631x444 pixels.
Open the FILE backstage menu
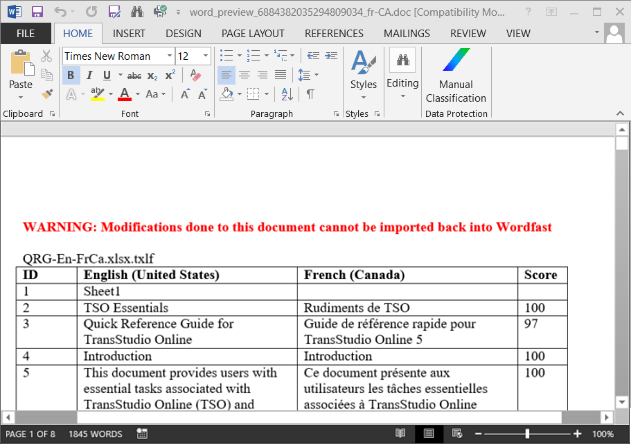tap(25, 33)
